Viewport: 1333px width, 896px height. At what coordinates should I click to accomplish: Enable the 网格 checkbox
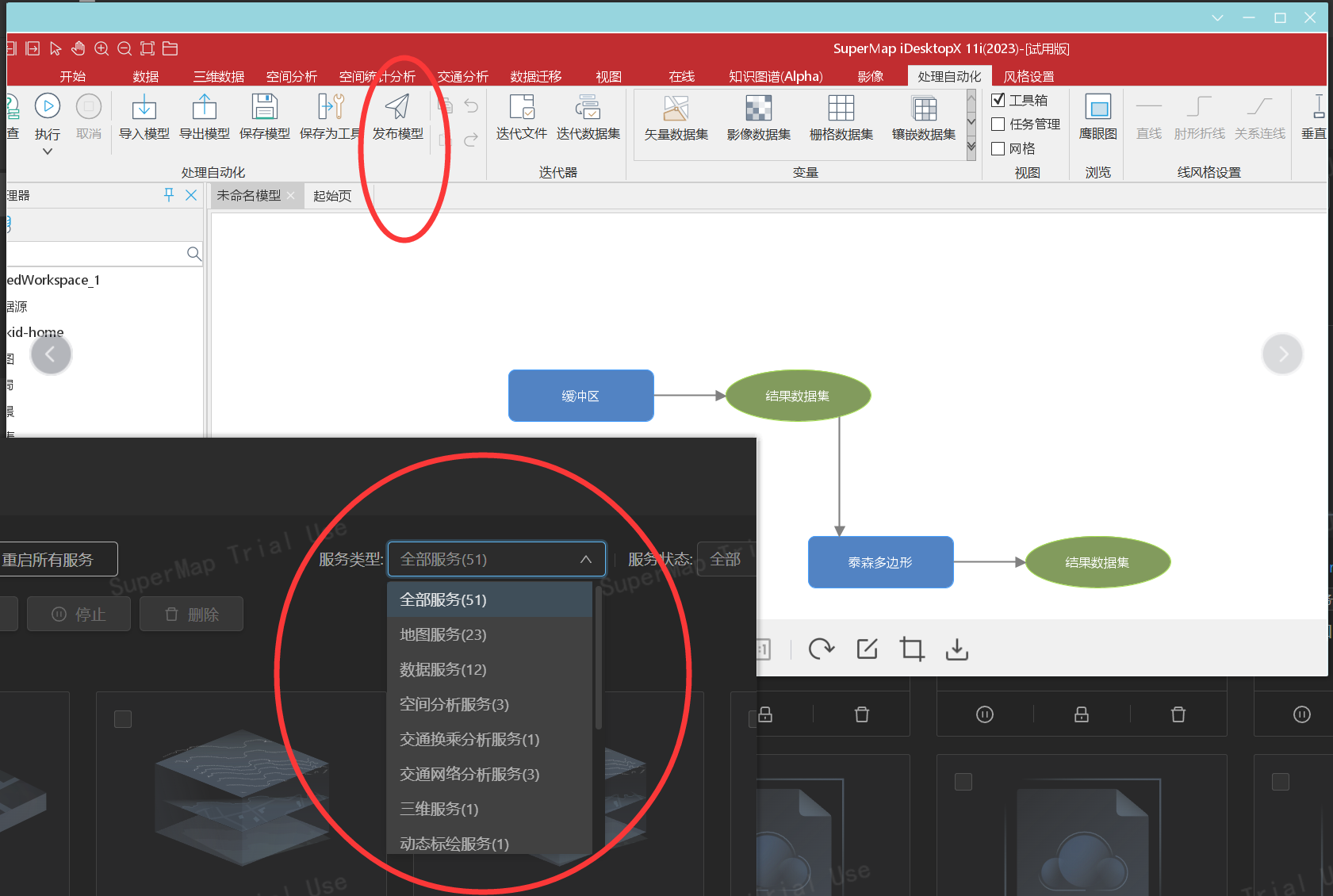tap(998, 148)
